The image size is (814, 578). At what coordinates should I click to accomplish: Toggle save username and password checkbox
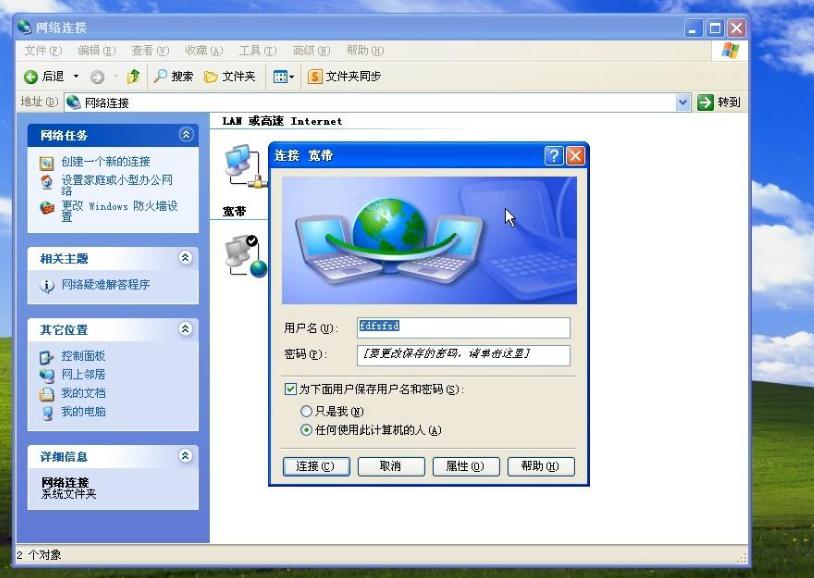point(290,389)
